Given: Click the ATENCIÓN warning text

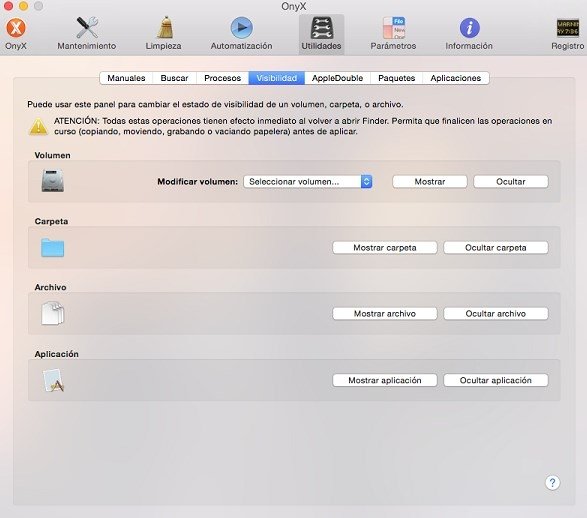Looking at the screenshot, I should click(303, 126).
